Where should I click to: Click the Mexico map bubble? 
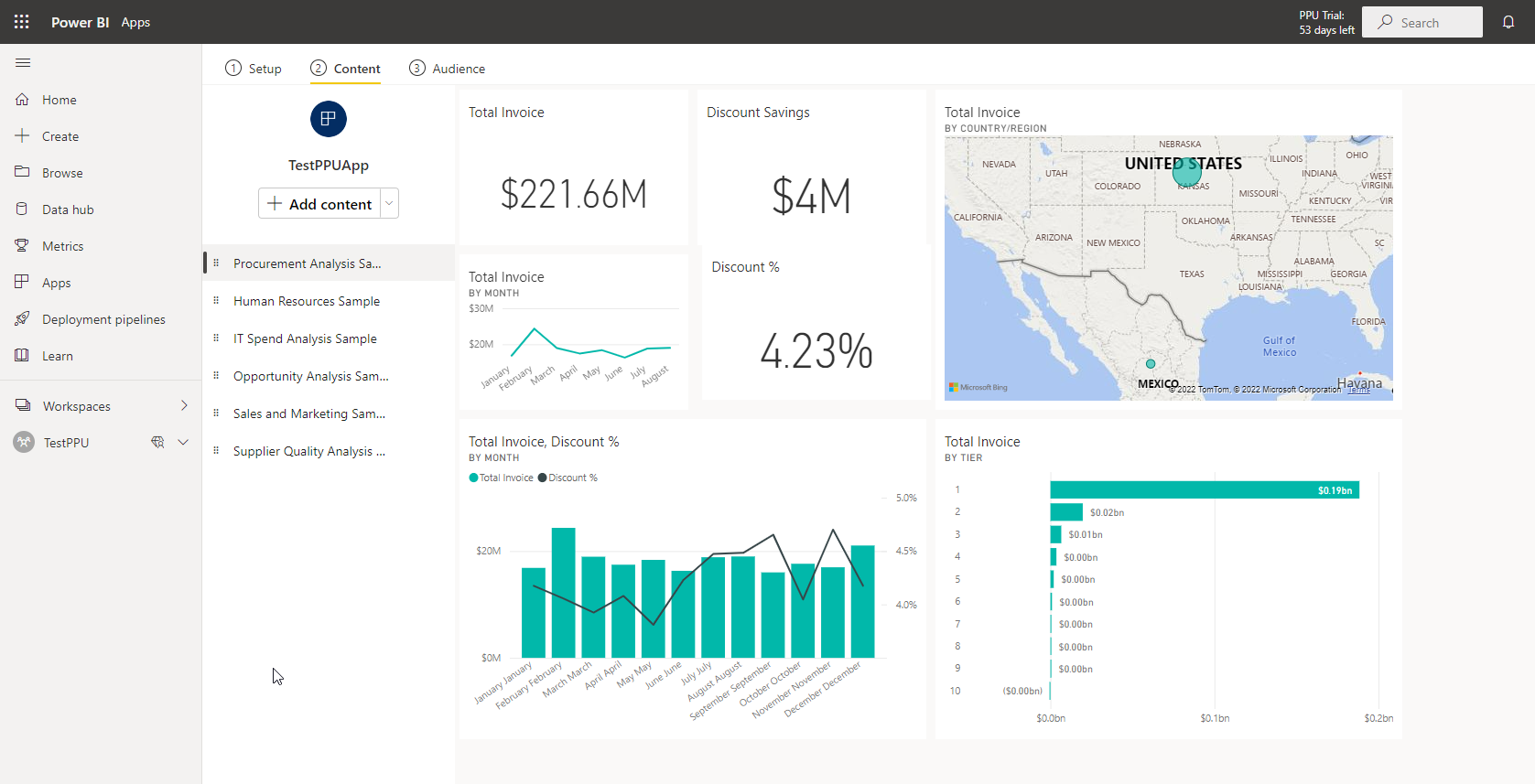tap(1151, 364)
